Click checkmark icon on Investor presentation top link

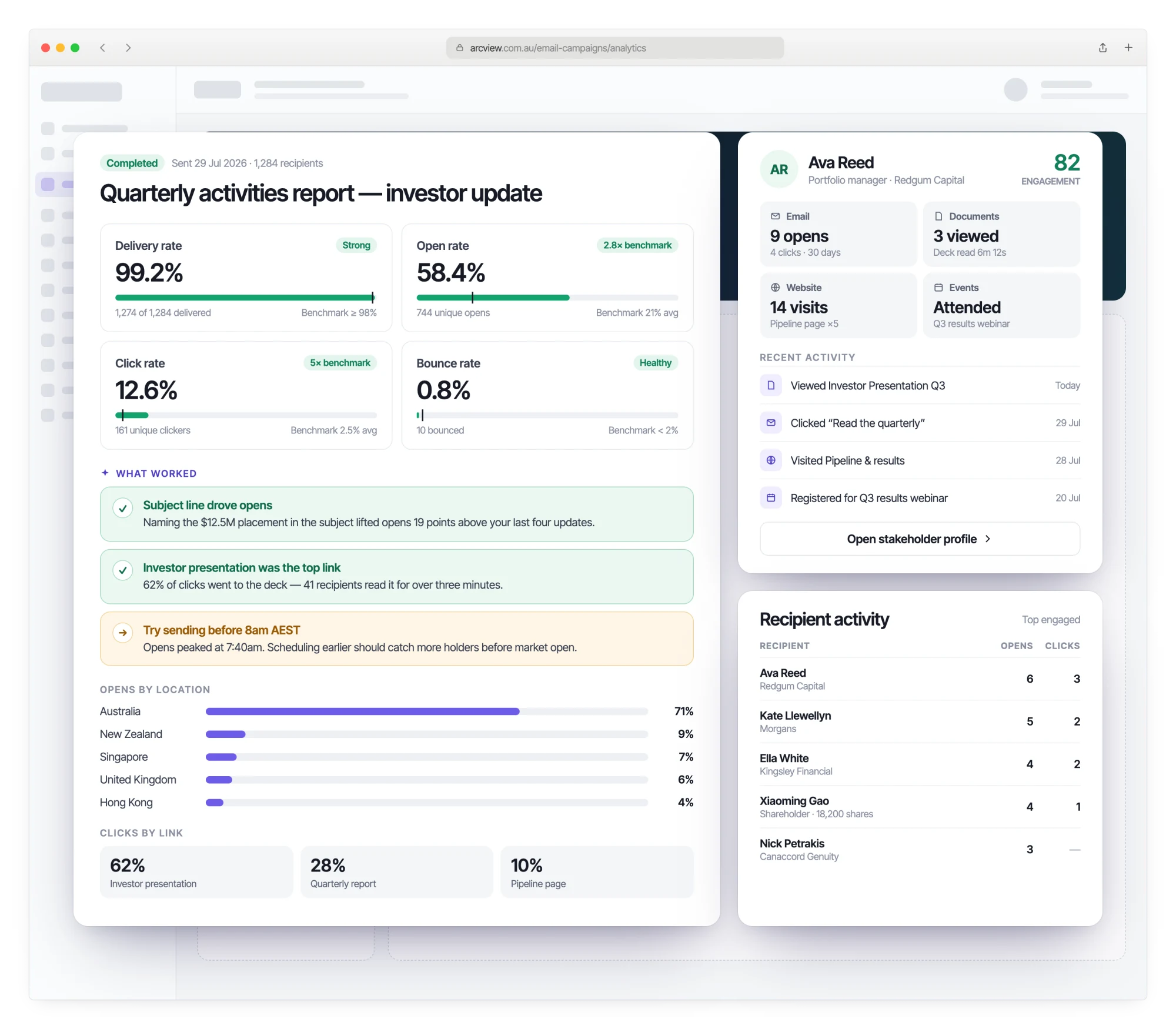(122, 570)
